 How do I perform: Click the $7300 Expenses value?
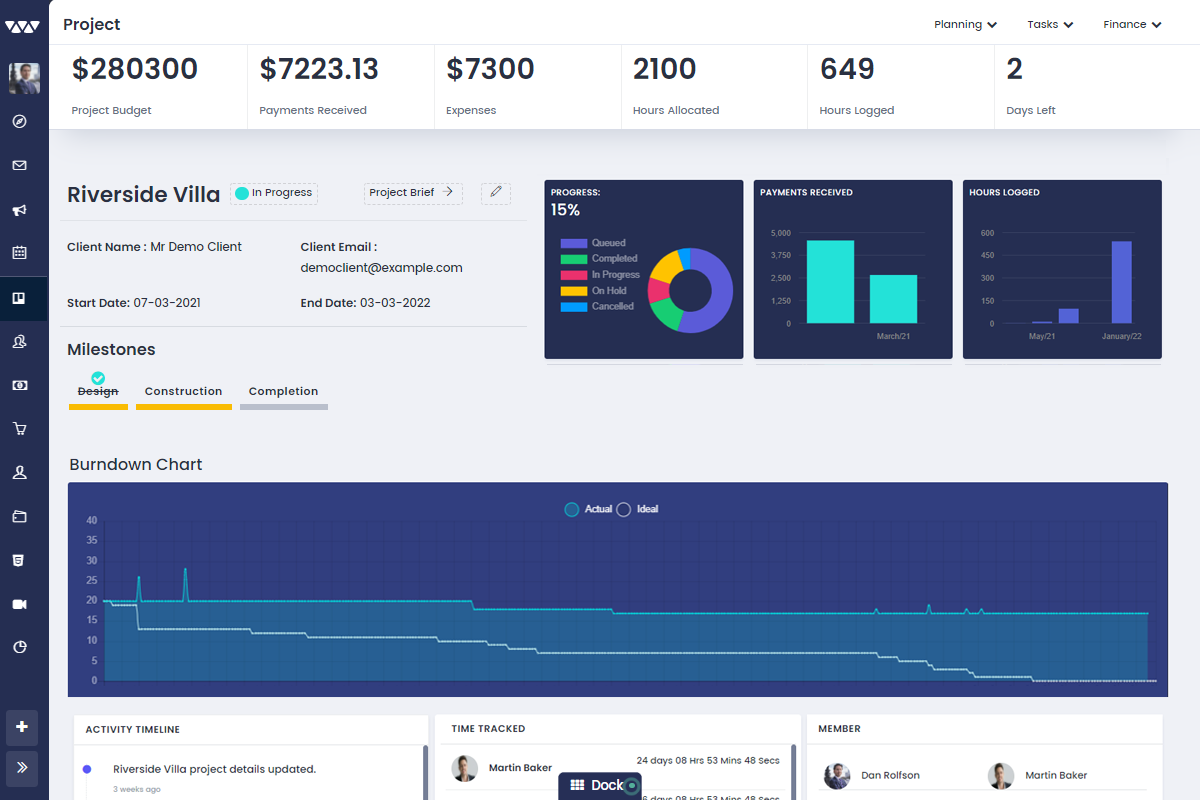[490, 69]
